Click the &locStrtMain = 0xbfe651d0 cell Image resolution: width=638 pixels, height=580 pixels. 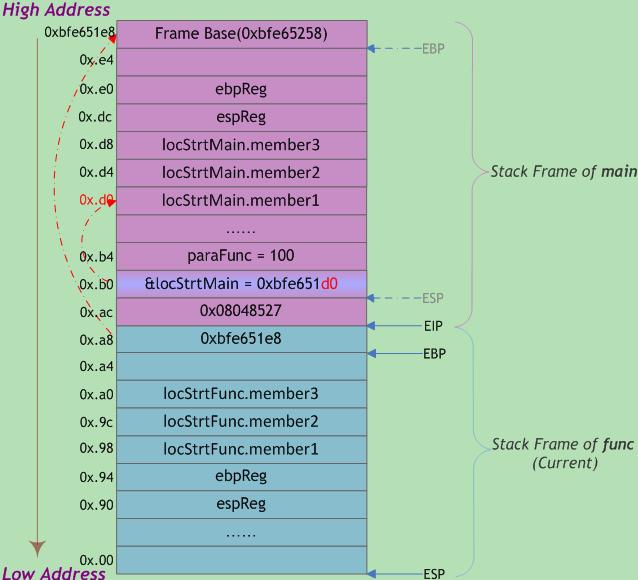point(241,283)
